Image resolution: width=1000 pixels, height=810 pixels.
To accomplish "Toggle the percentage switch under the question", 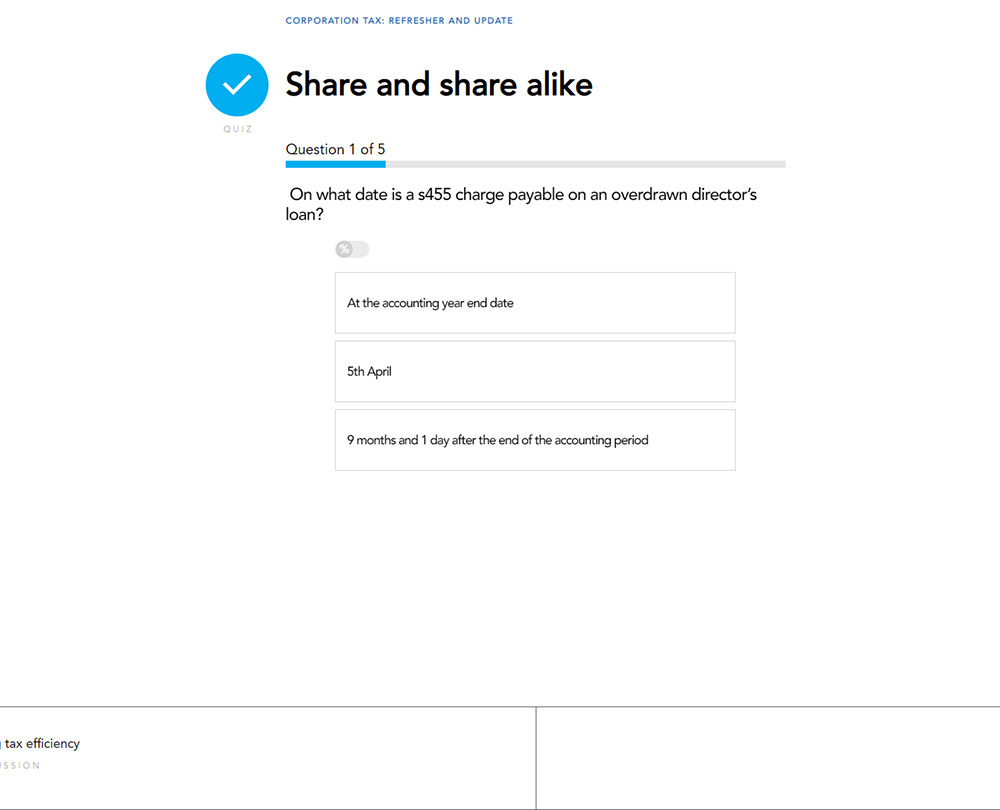I will click(352, 249).
